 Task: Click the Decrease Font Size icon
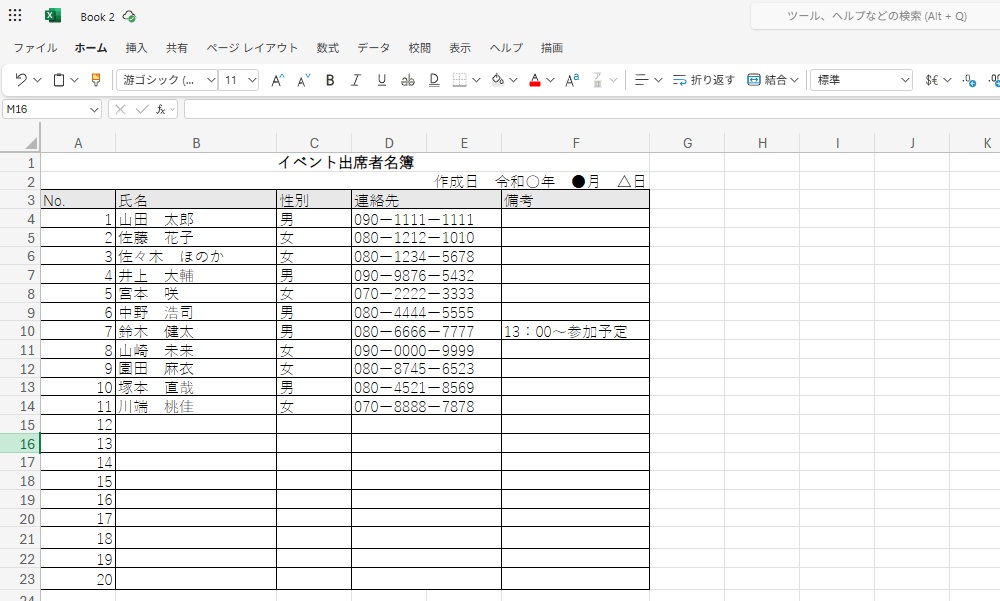click(303, 80)
